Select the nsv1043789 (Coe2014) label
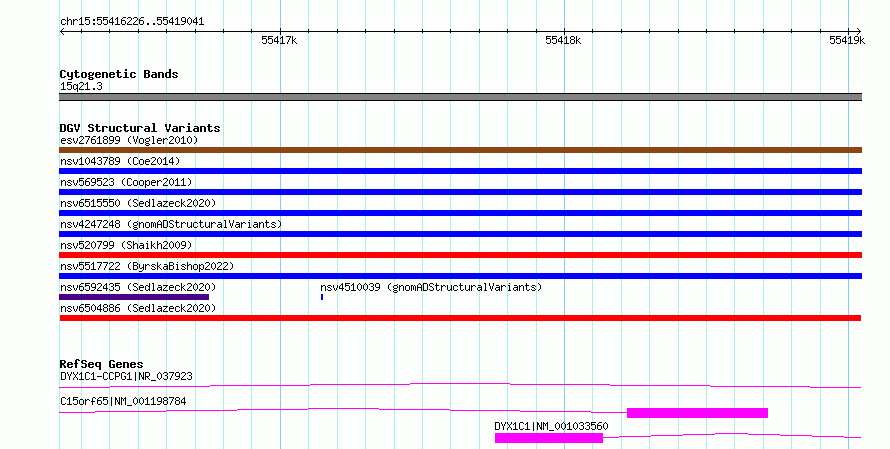This screenshot has width=890, height=449. point(120,161)
